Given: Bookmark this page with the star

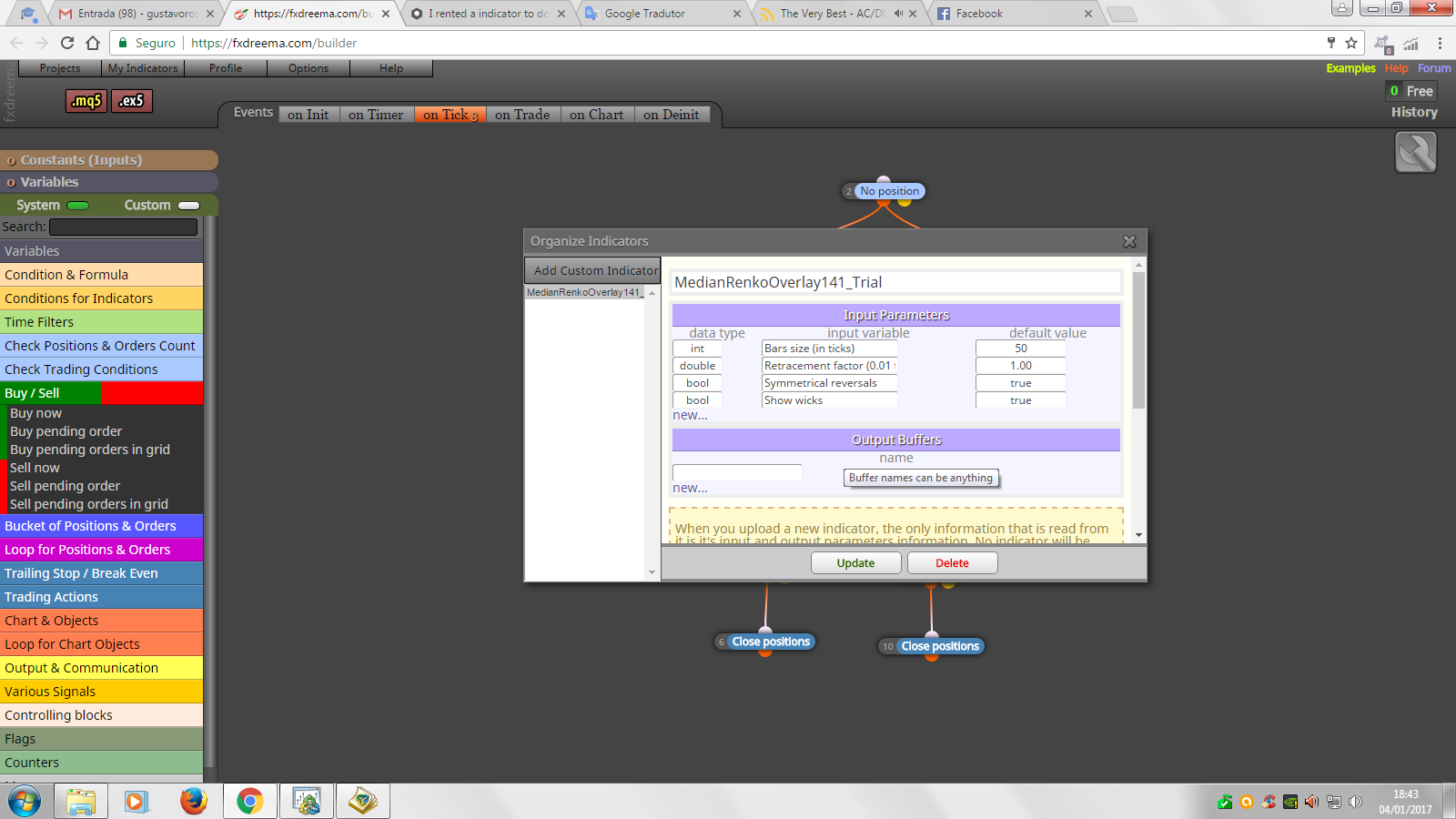Looking at the screenshot, I should [1351, 43].
